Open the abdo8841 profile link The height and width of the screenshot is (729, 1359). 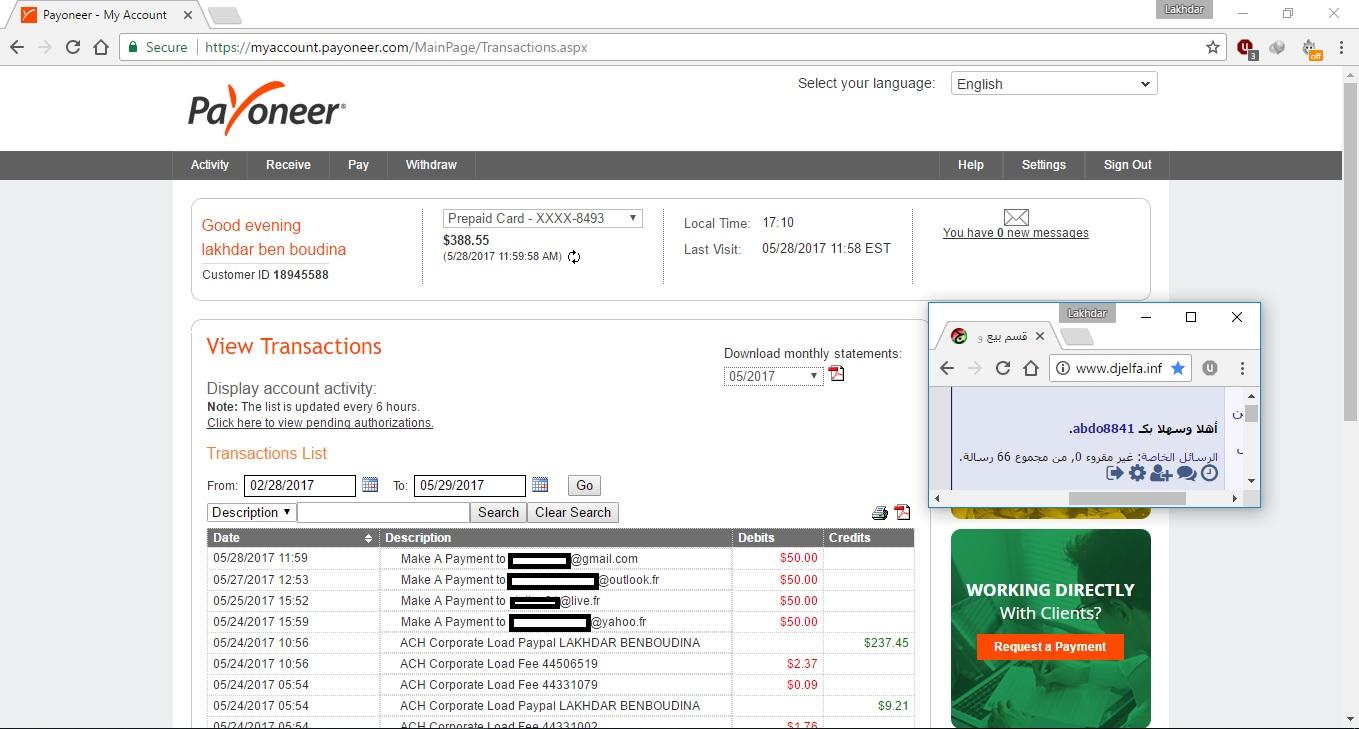(x=1104, y=429)
